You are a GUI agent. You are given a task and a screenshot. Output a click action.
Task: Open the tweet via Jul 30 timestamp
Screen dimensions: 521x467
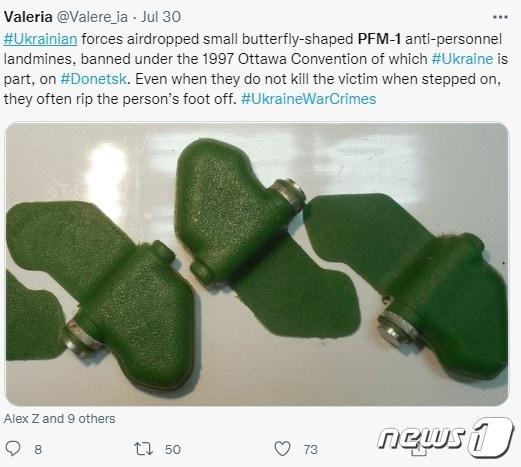[x=160, y=17]
